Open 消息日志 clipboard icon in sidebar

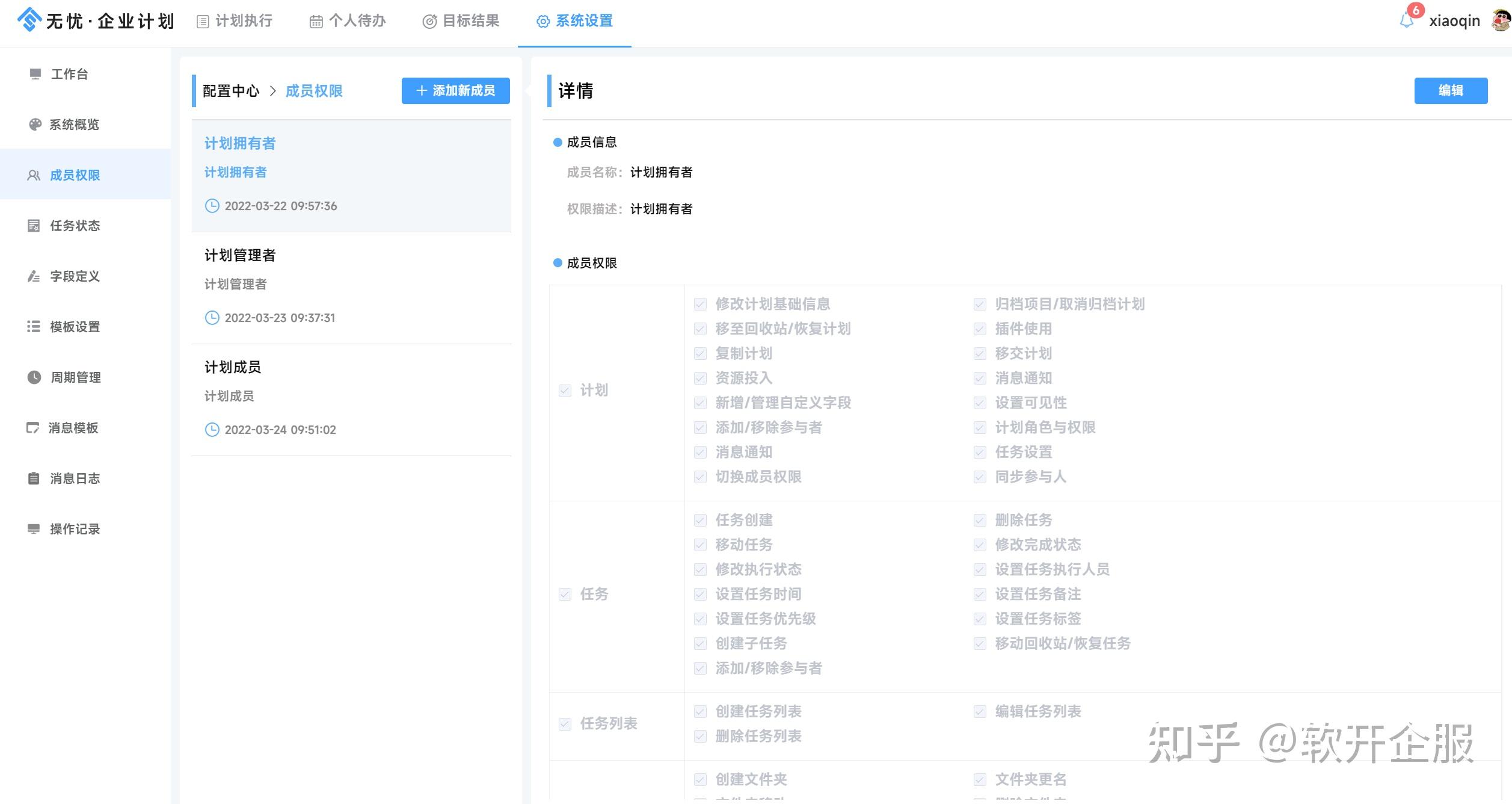click(x=34, y=478)
